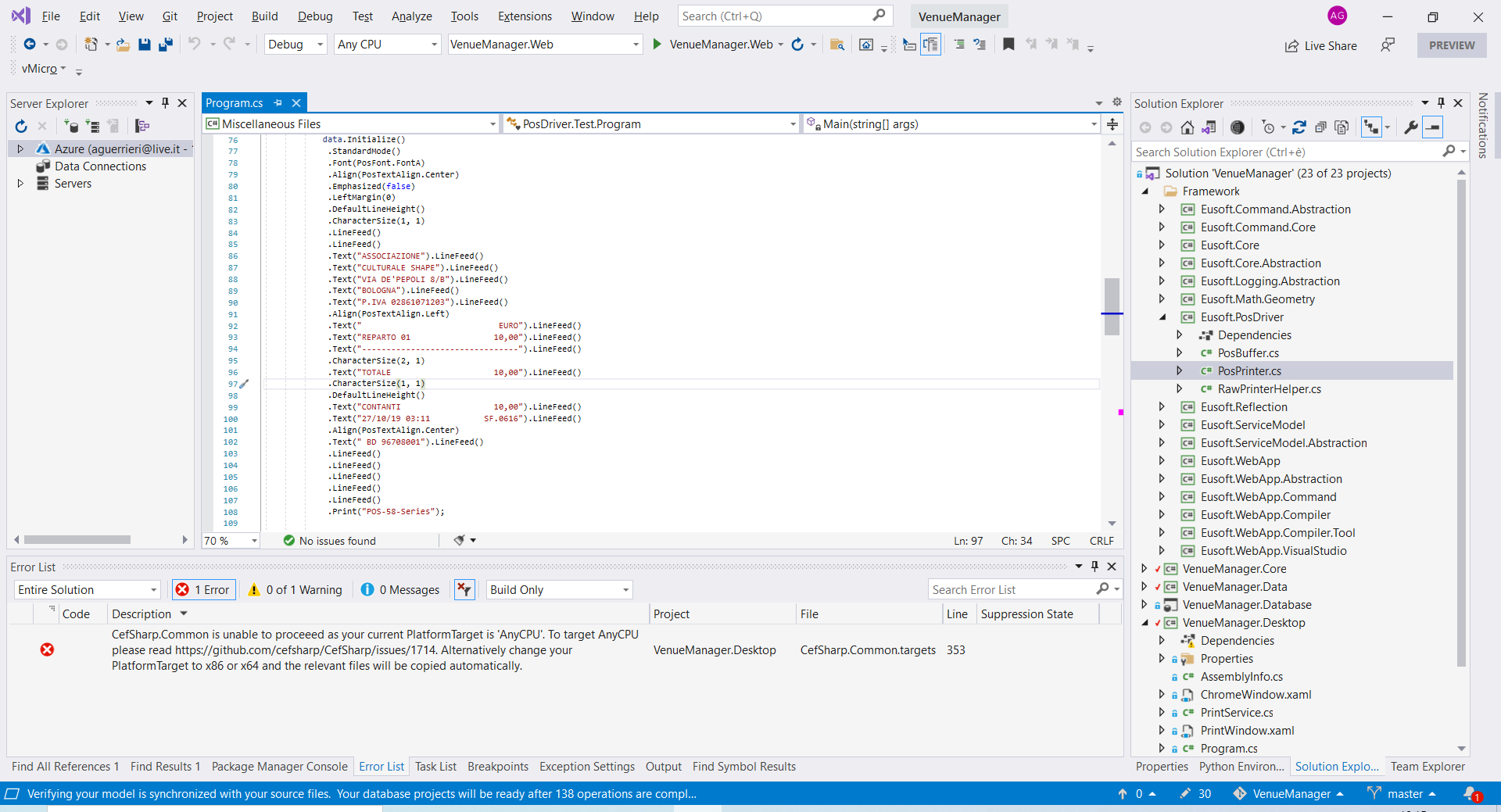Viewport: 1501px width, 812px height.
Task: Expand the Eusoft.Reflection project node
Action: 1162,407
